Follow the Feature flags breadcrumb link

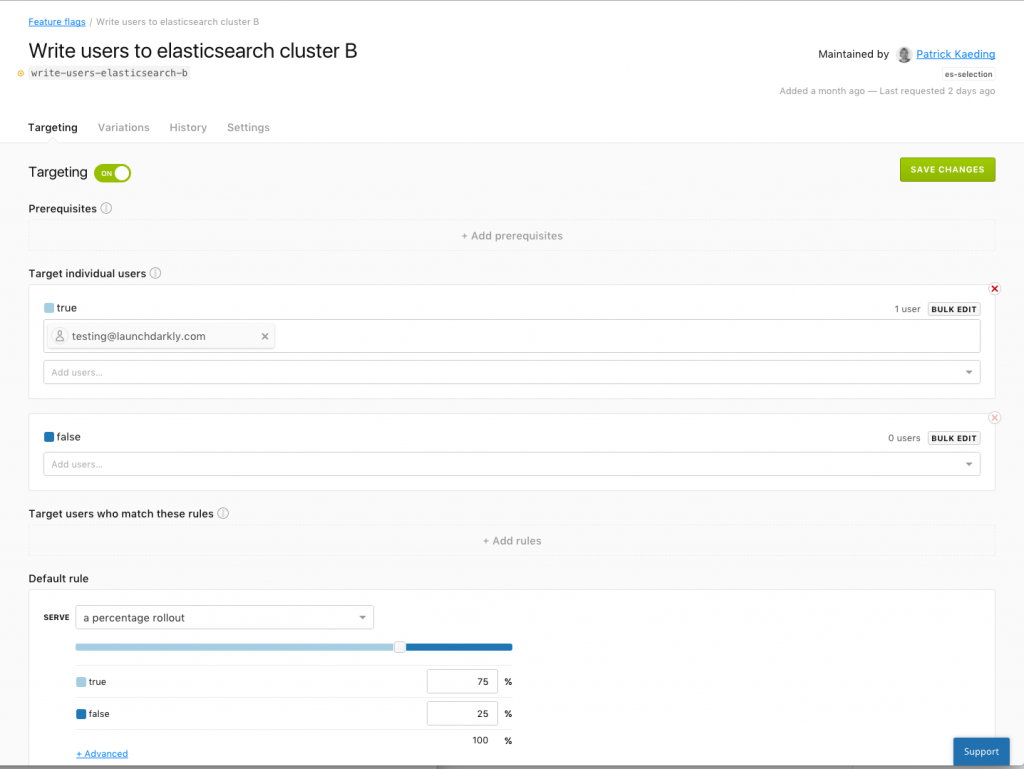pos(57,22)
